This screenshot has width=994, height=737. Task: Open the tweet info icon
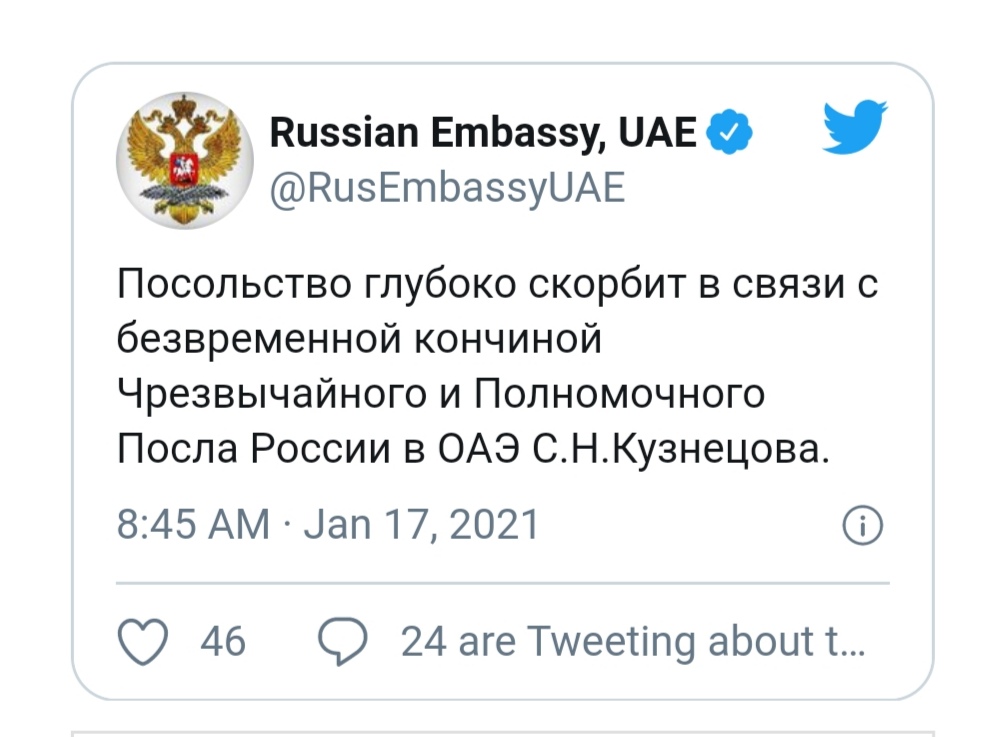863,524
